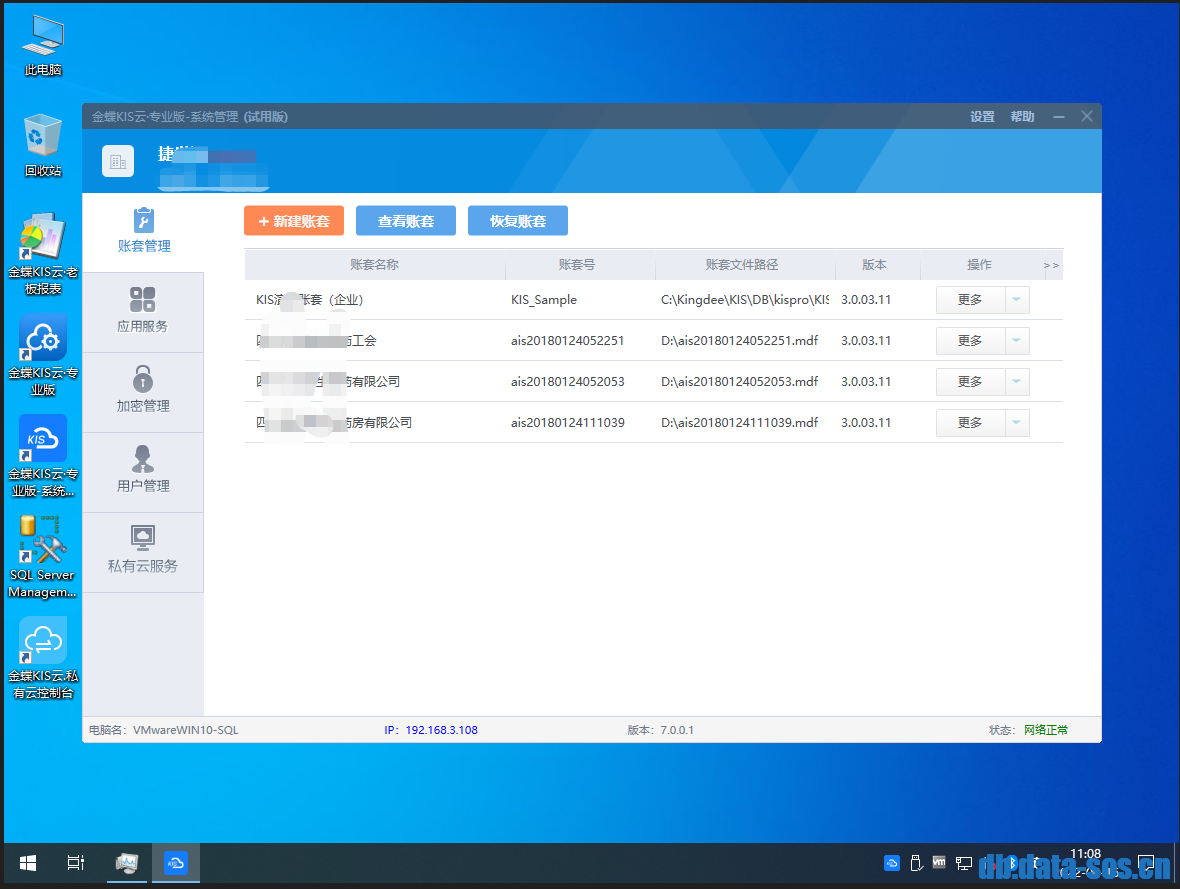The height and width of the screenshot is (889, 1180).
Task: Close the 金蝶KIS云 system management window
Action: 1087,116
